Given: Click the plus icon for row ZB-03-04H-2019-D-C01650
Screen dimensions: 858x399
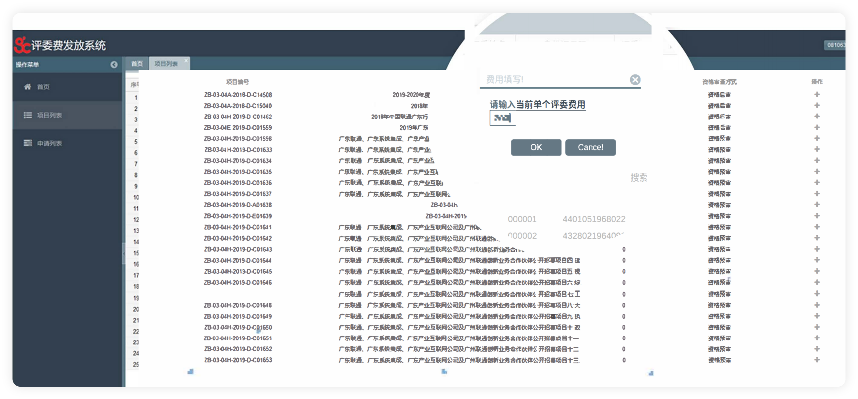Looking at the screenshot, I should point(817,327).
